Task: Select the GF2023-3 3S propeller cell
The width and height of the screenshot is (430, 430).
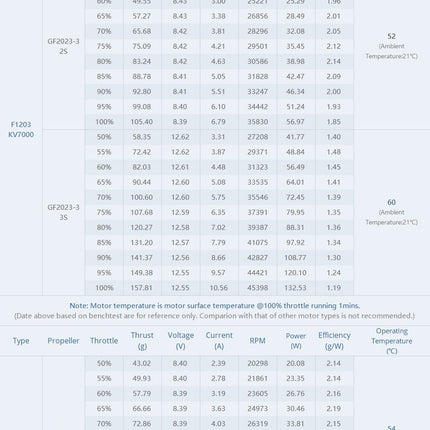Action: pyautogui.click(x=63, y=212)
